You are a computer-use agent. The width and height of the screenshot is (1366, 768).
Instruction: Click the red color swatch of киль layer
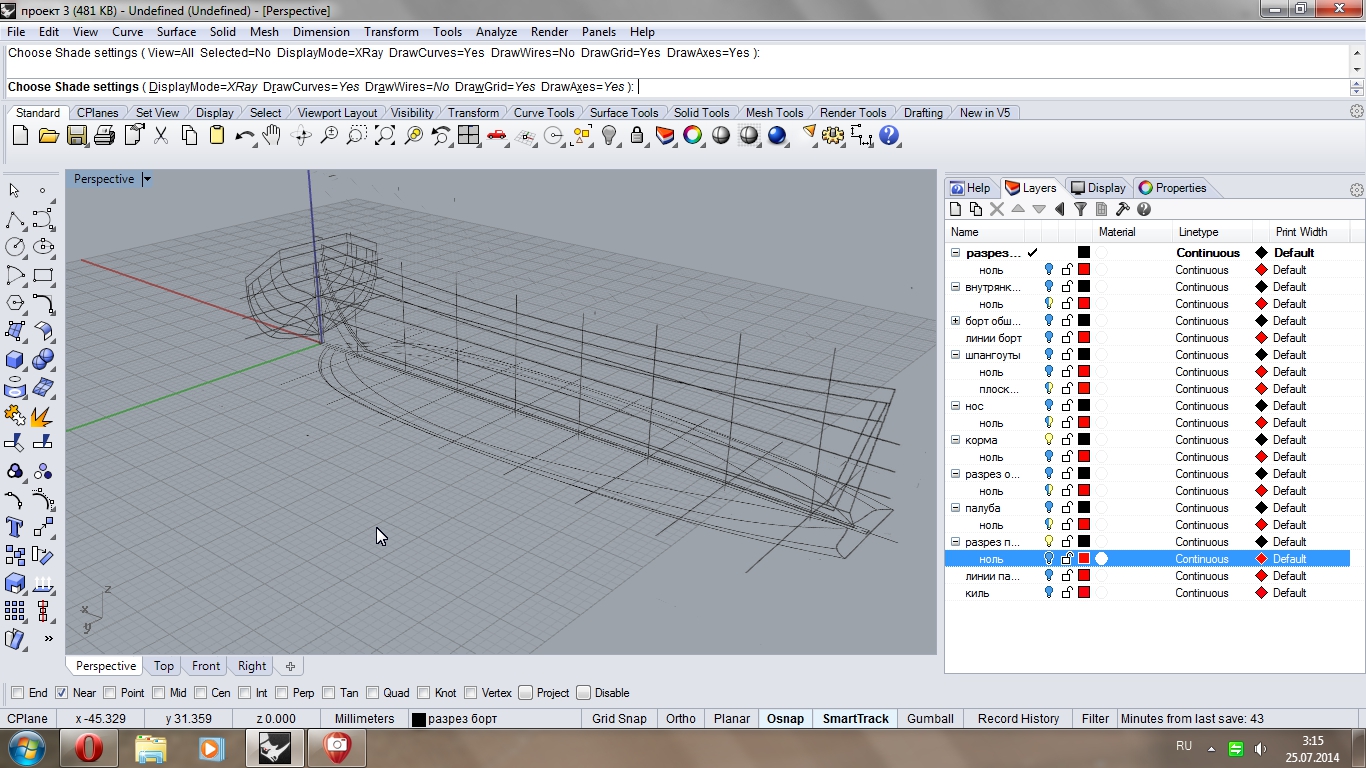click(1084, 593)
